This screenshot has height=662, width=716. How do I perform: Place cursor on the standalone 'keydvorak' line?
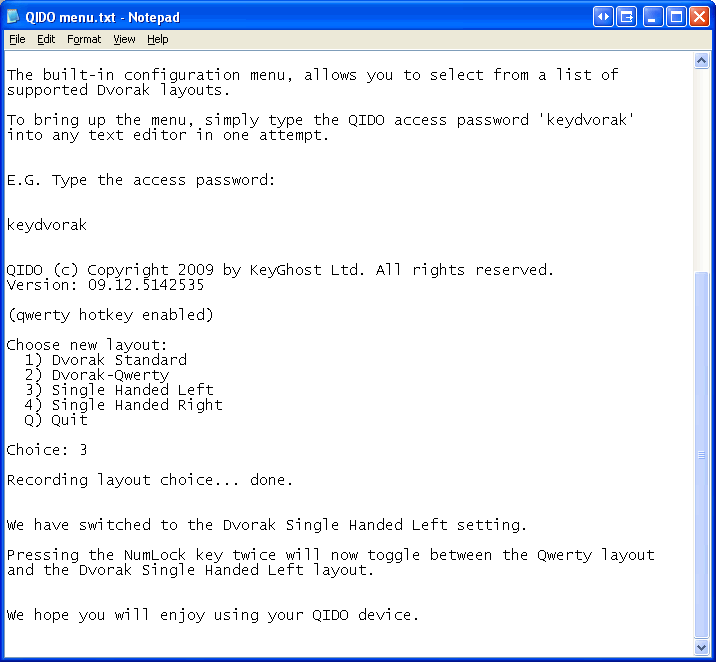tap(47, 225)
